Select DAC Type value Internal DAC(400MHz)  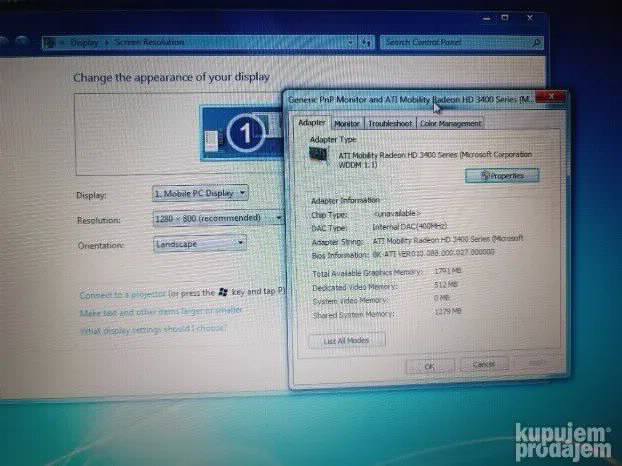[x=410, y=226]
